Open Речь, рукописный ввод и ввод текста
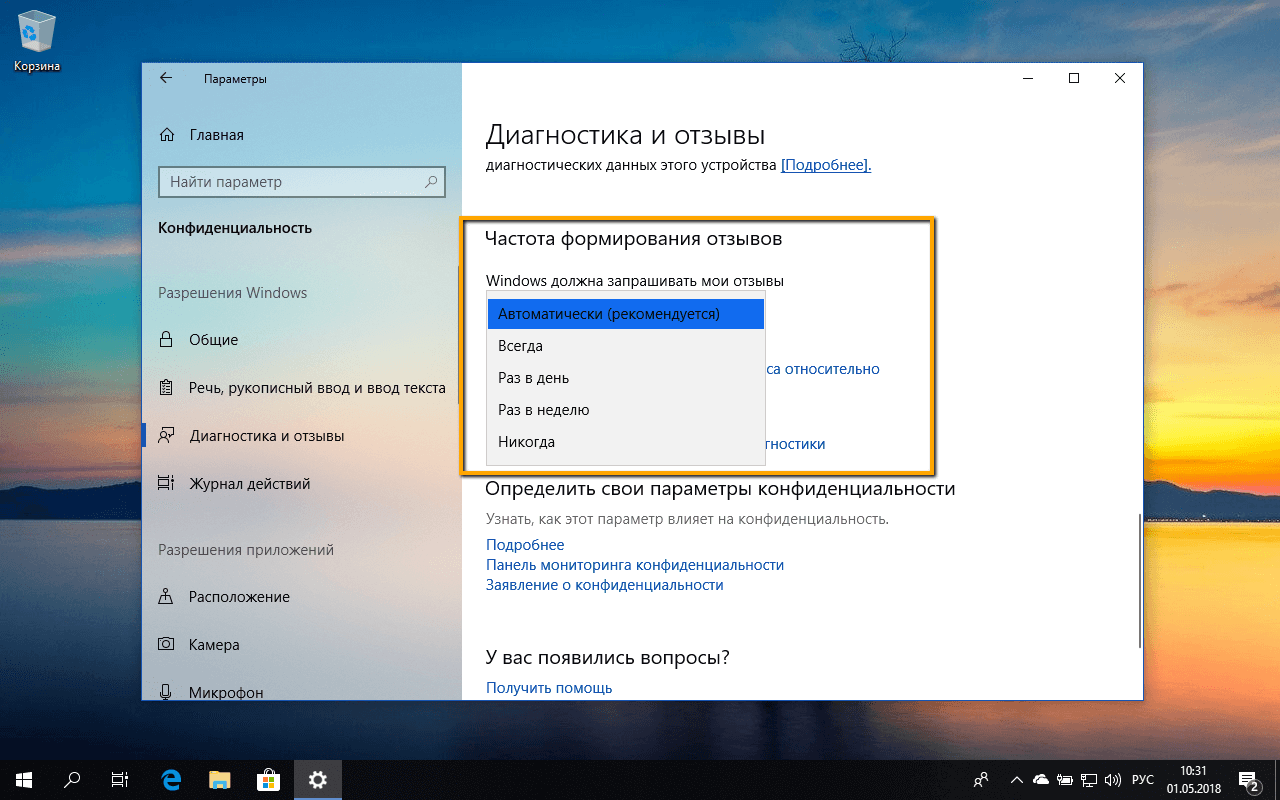 point(301,388)
